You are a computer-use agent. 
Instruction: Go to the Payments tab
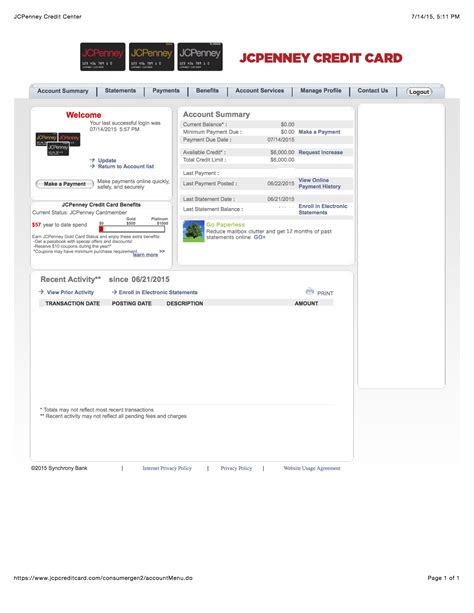click(166, 90)
